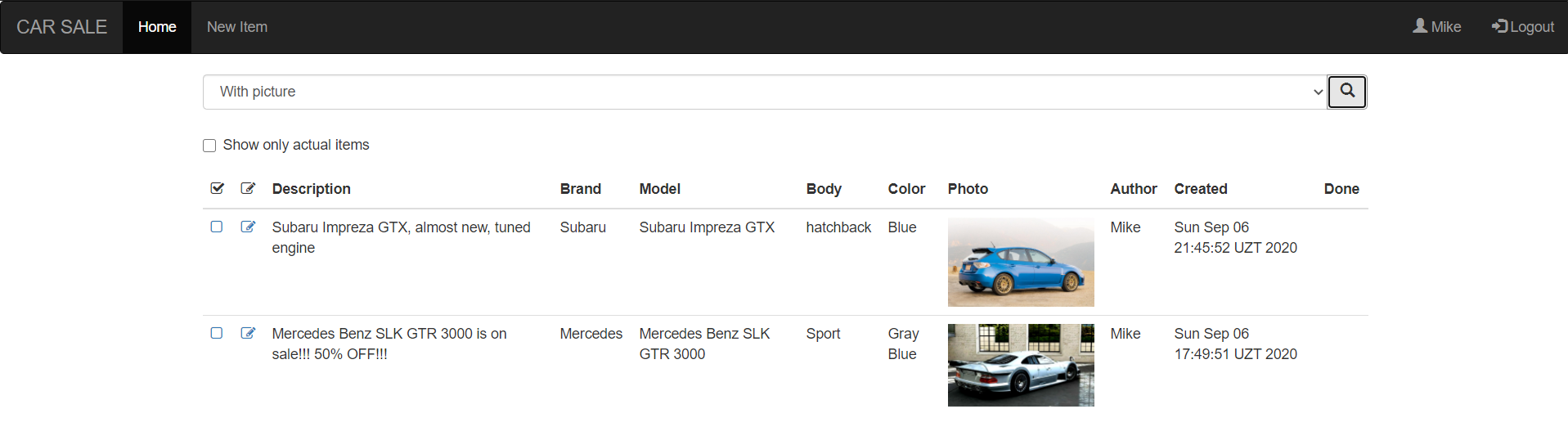Open the silver Mercedes photo thumbnail
This screenshot has width=1568, height=436.
[x=1020, y=365]
